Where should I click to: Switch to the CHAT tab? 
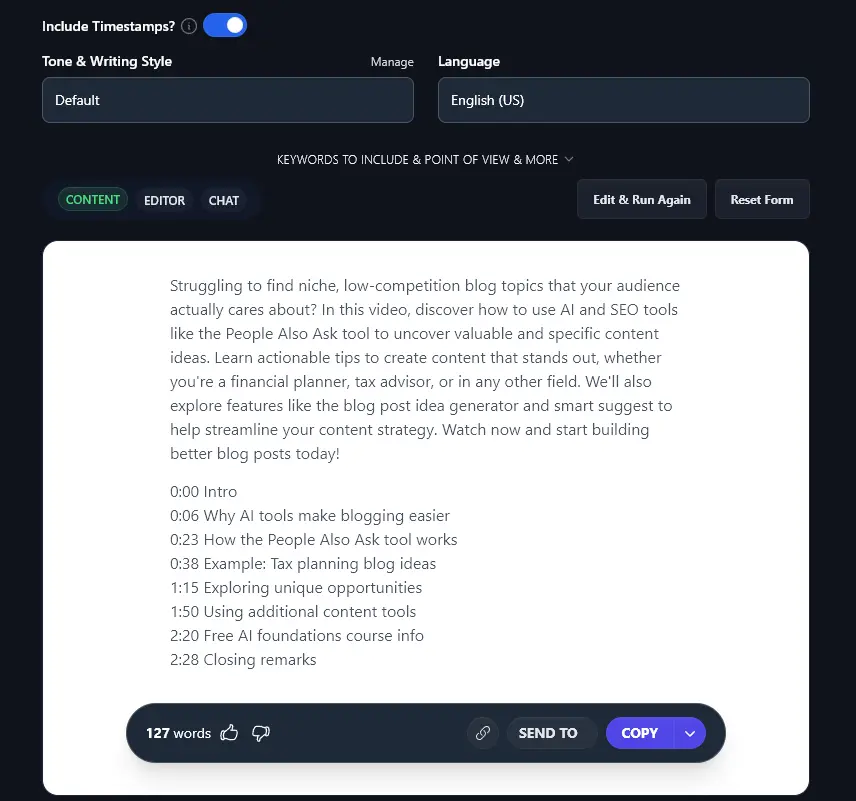point(223,199)
